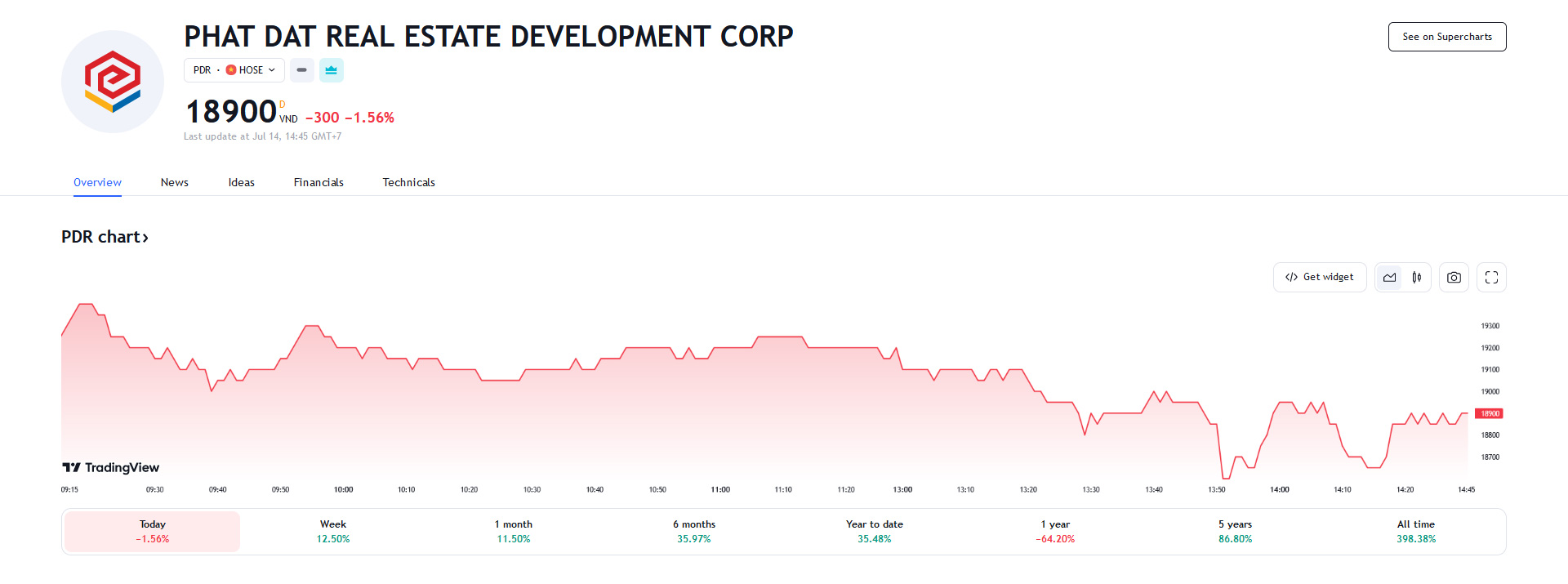
Task: Select the All time range
Action: coord(1415,531)
